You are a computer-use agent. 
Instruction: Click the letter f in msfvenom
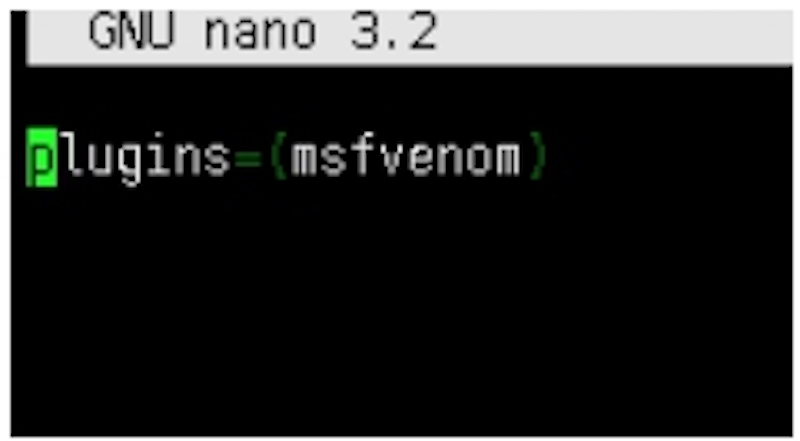362,155
